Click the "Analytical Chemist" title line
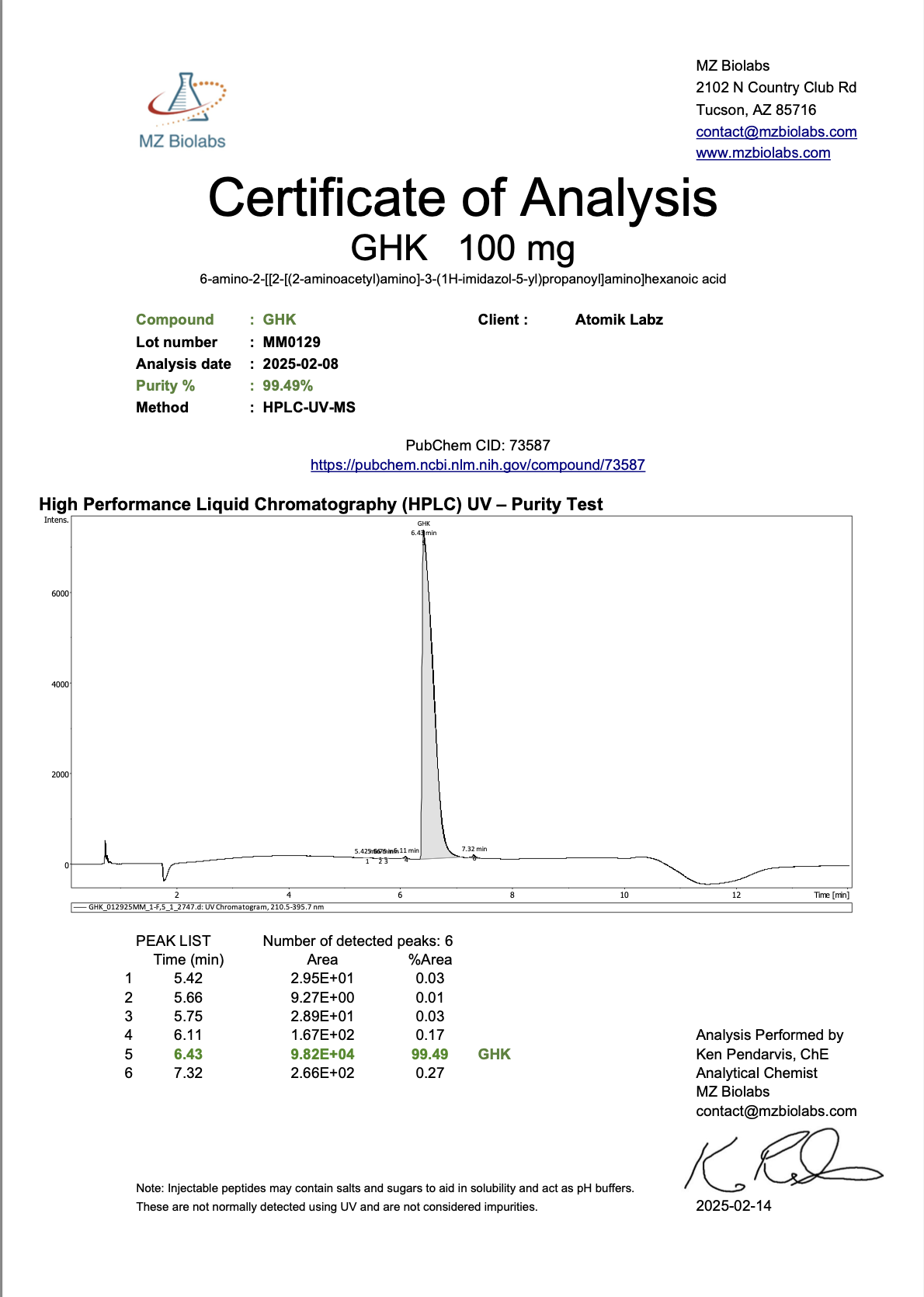The width and height of the screenshot is (924, 1297). (x=757, y=1073)
